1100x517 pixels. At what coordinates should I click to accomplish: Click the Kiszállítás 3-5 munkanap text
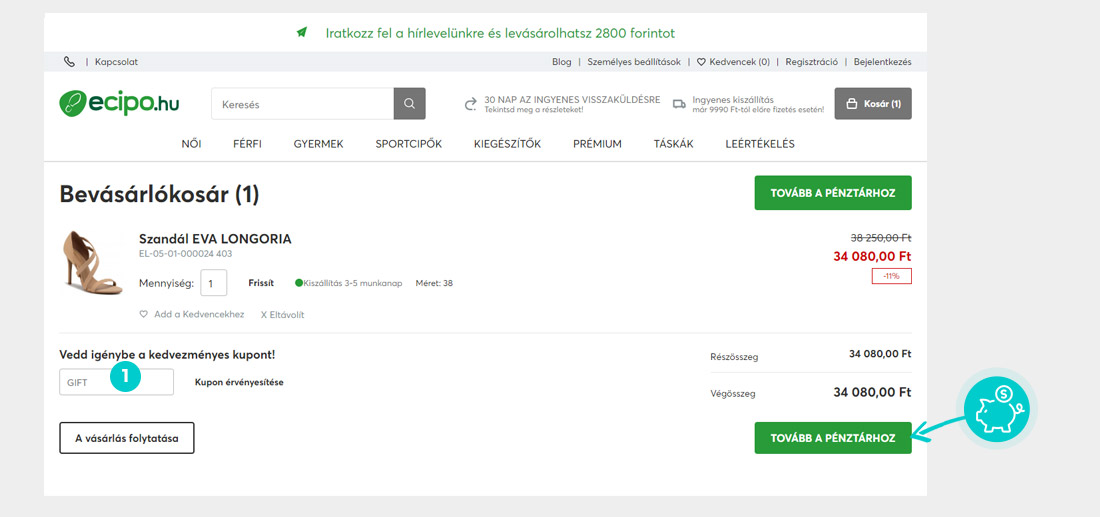click(353, 283)
